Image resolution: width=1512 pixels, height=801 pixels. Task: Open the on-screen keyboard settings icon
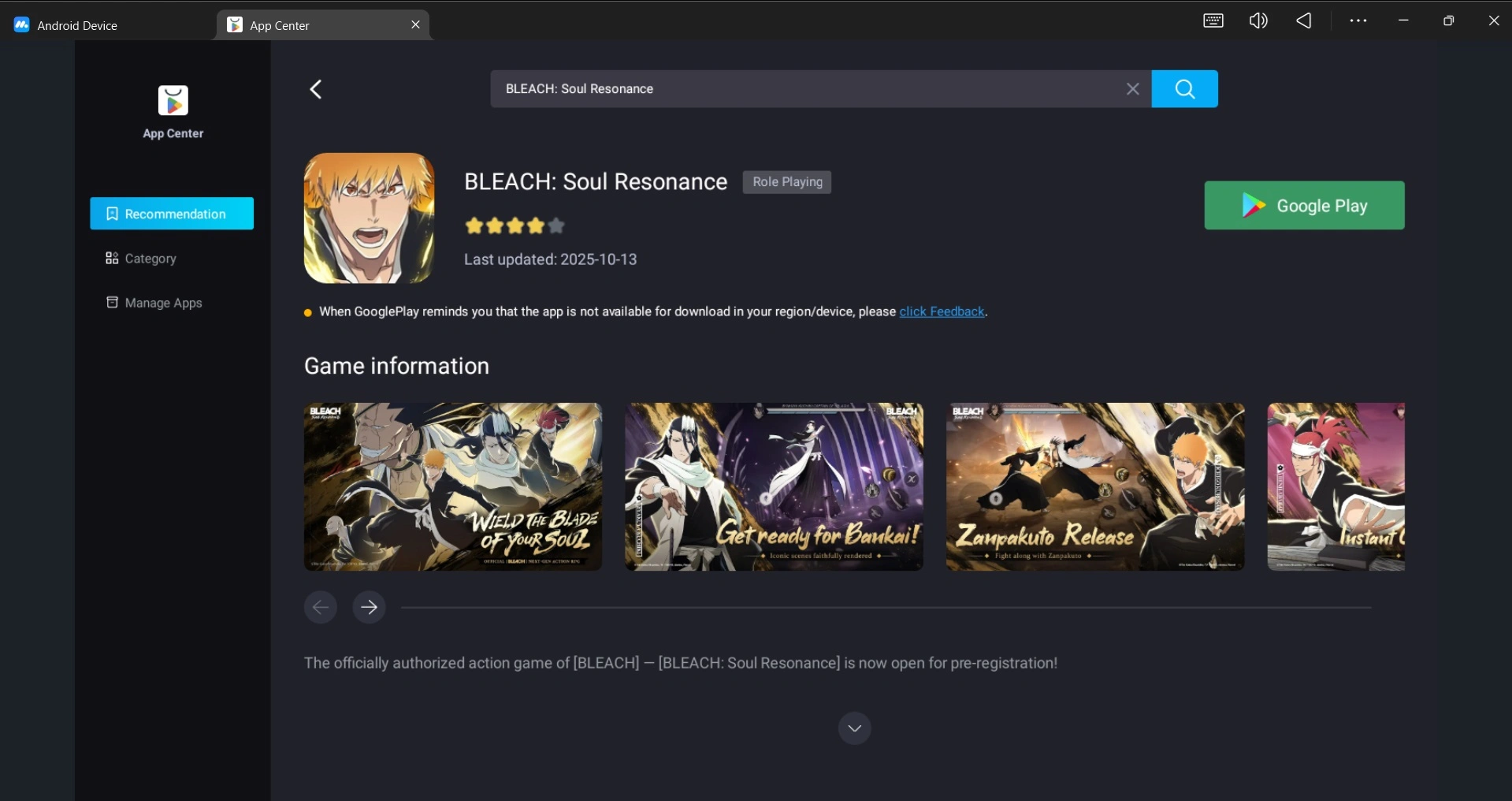[x=1213, y=20]
